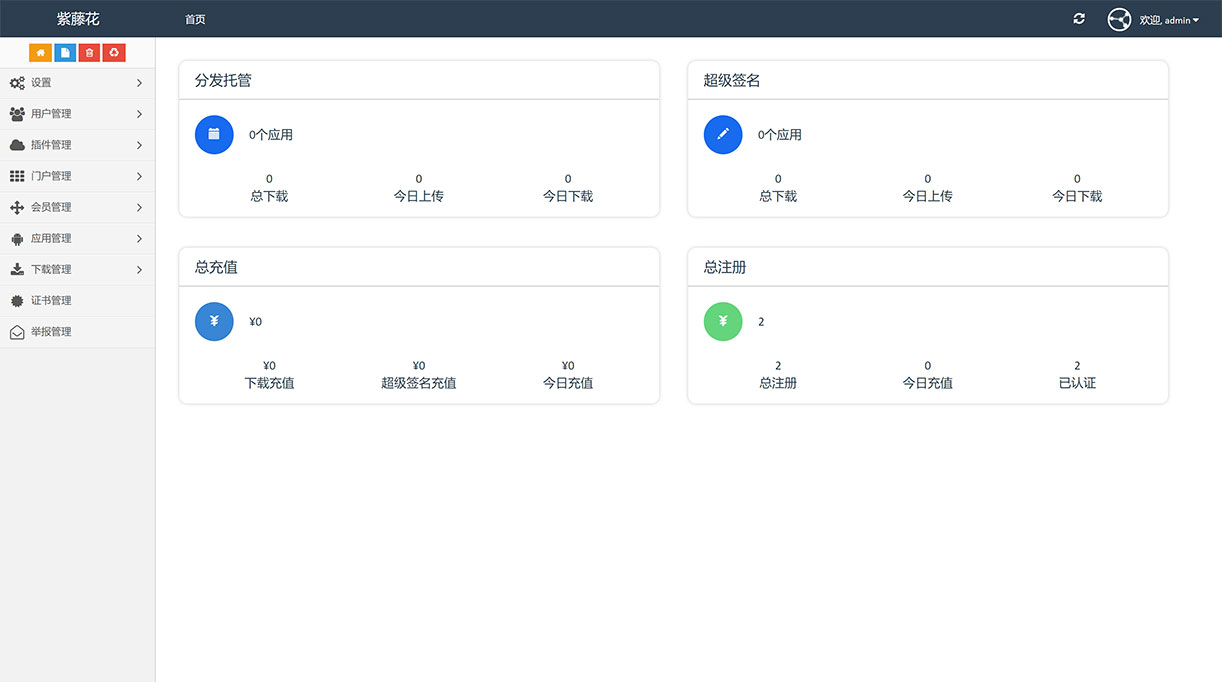Click the blue yen icon in 总充值

pyautogui.click(x=214, y=322)
